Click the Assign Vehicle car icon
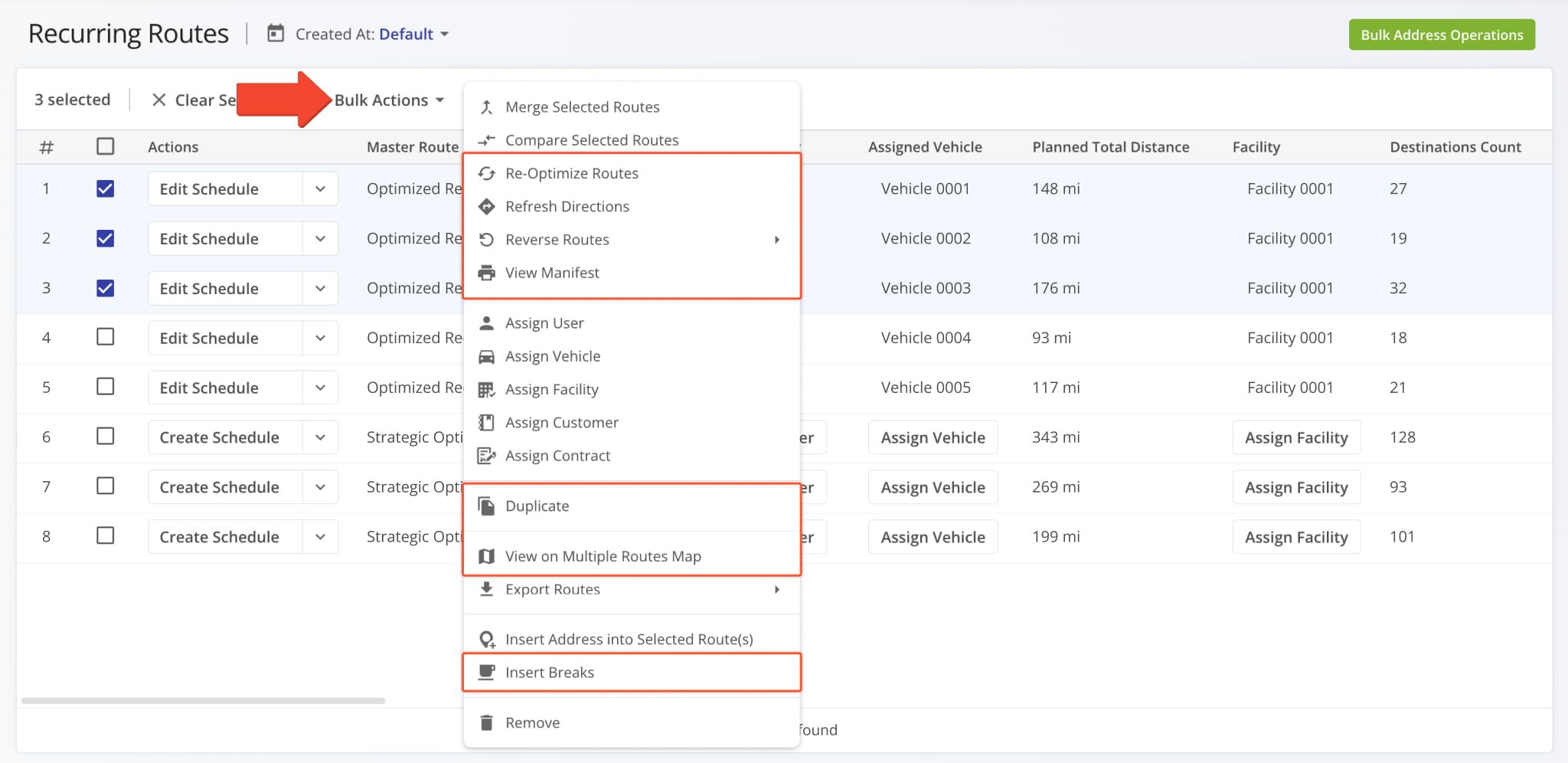Viewport: 1568px width, 763px height. tap(486, 356)
